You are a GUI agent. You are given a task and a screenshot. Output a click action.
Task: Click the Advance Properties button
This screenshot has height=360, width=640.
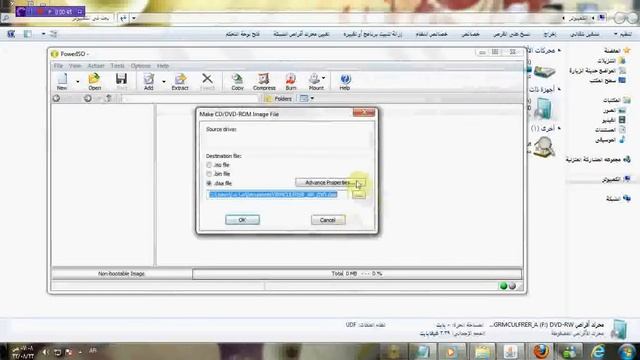330,182
